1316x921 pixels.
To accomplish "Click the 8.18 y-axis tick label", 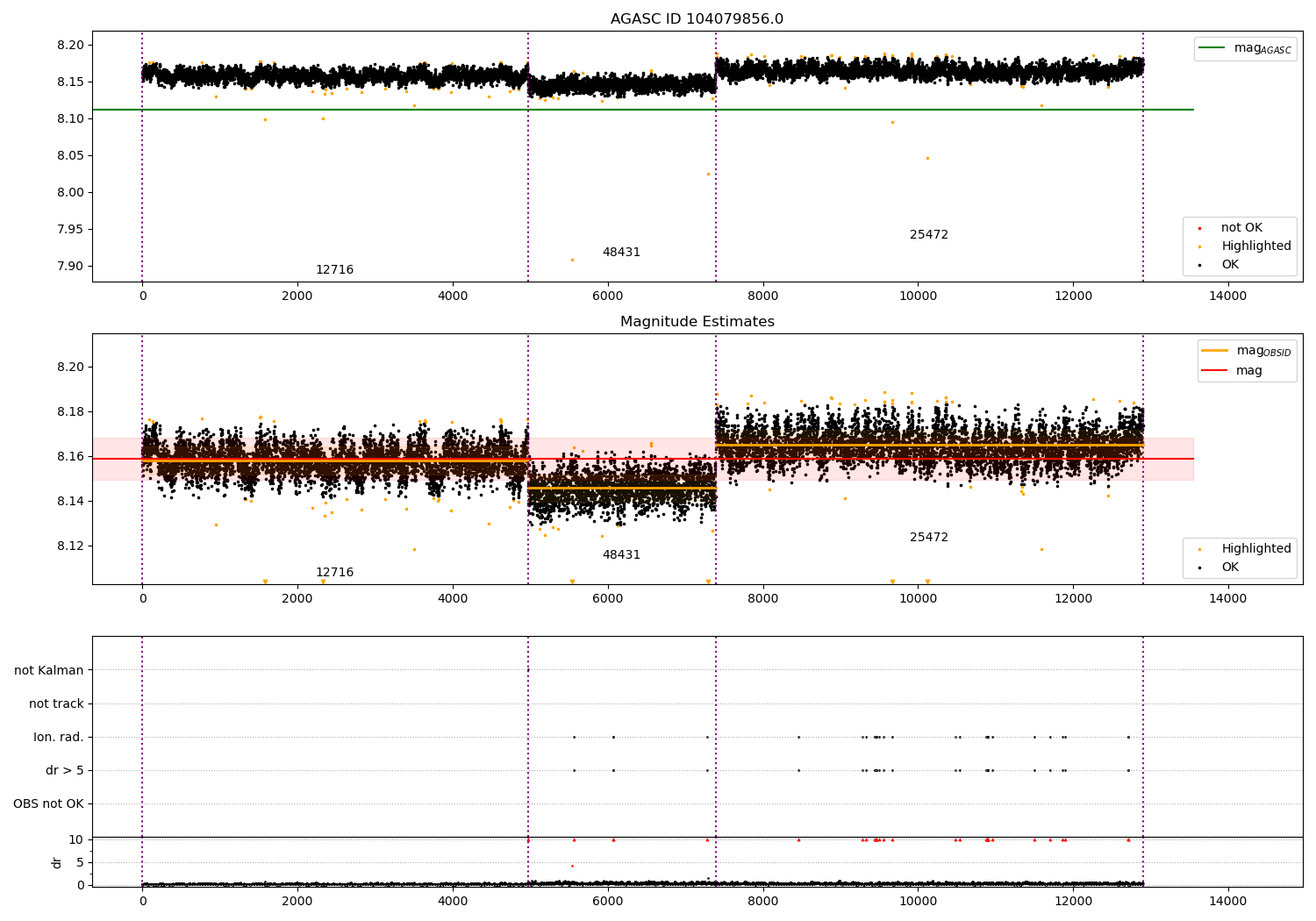I will coord(70,412).
